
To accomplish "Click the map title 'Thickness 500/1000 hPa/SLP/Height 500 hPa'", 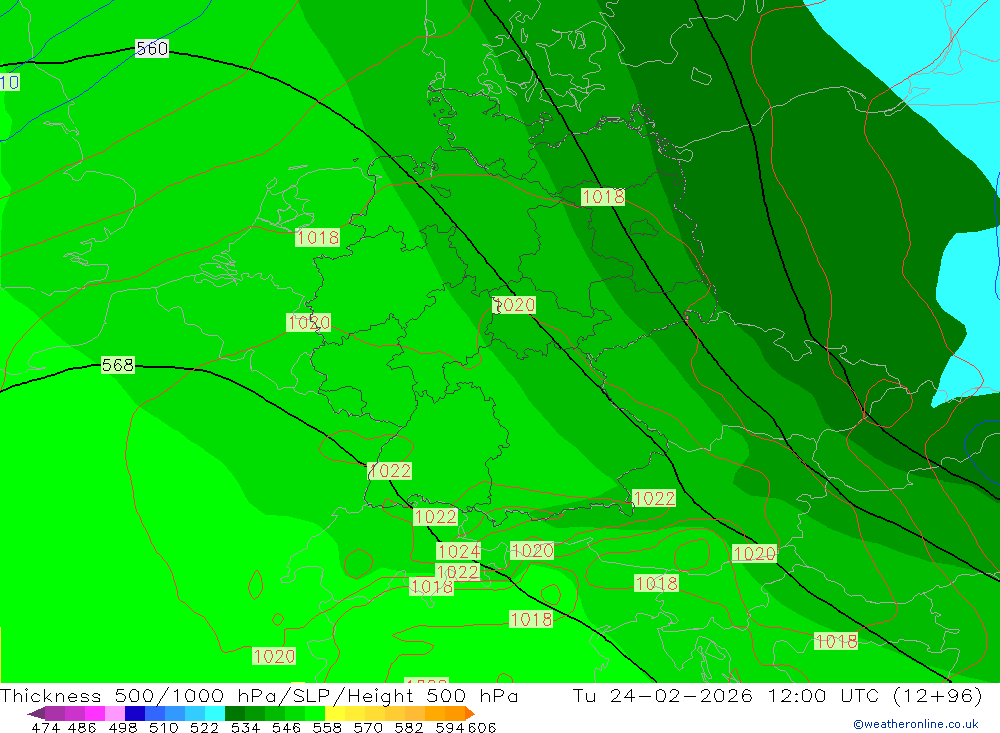I will [x=259, y=695].
